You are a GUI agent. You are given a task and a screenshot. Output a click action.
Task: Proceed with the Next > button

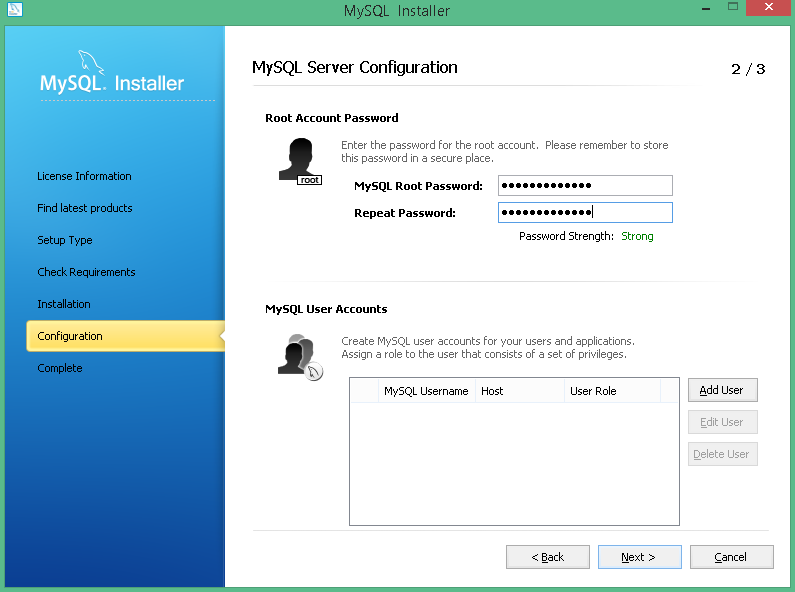(x=639, y=557)
